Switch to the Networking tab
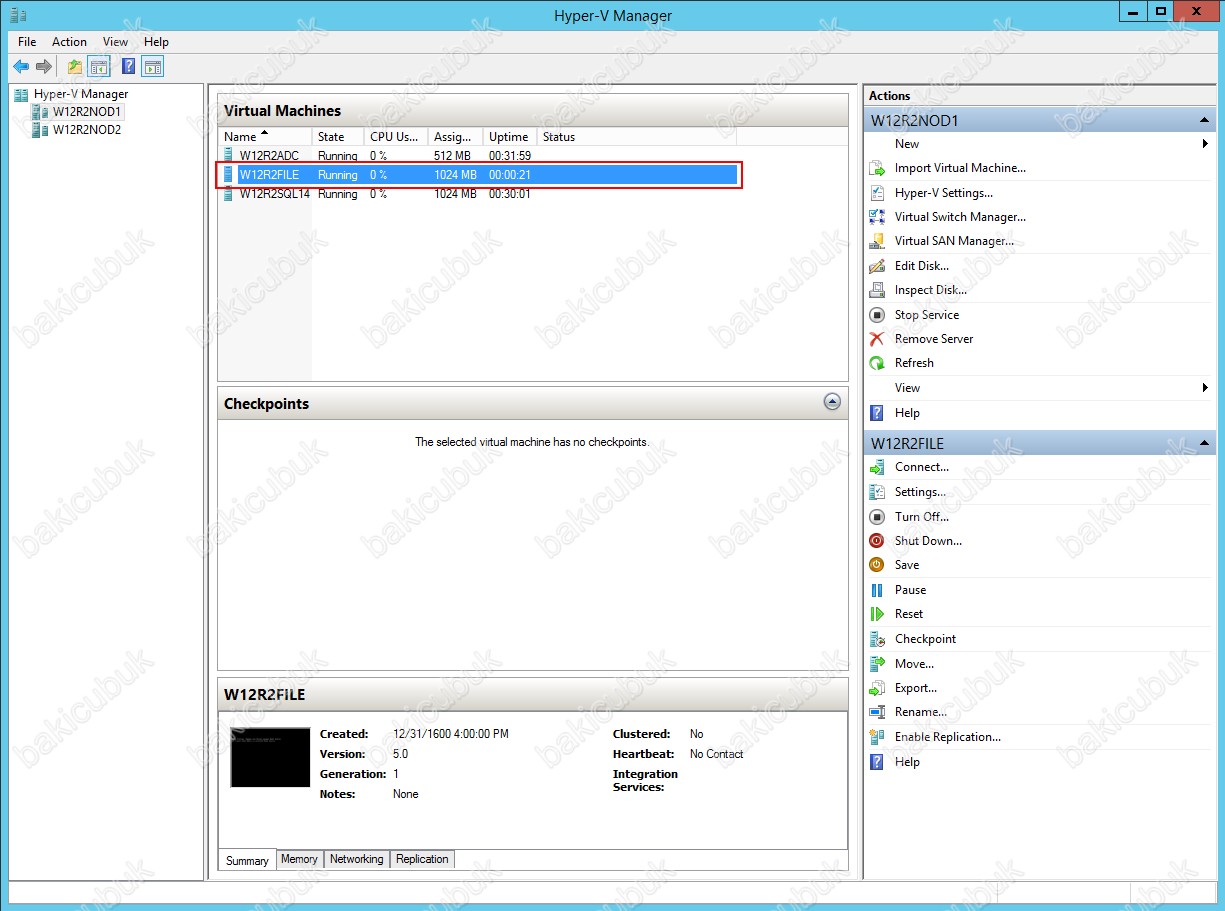Image resolution: width=1225 pixels, height=911 pixels. click(x=356, y=859)
